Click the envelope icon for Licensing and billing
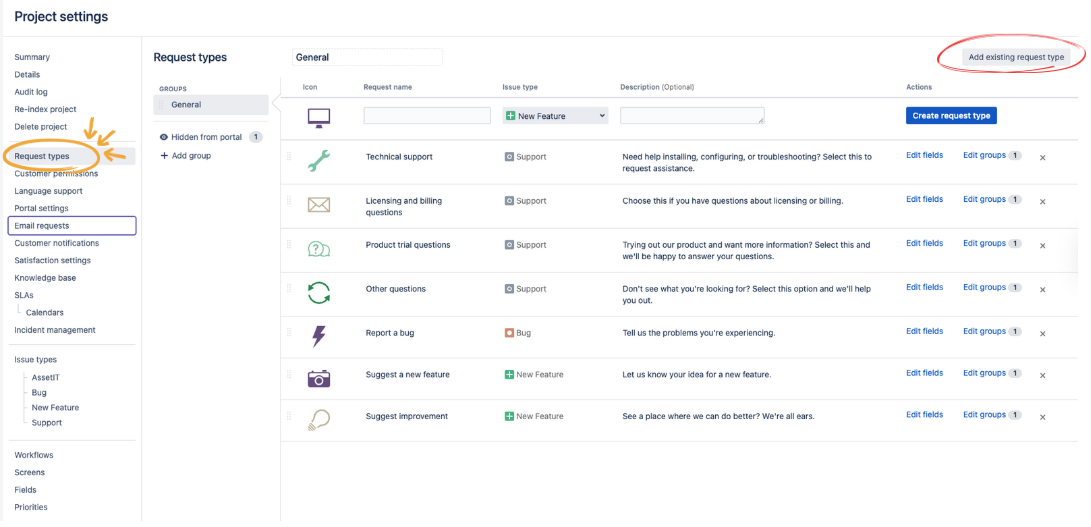1091x527 pixels. coord(319,205)
